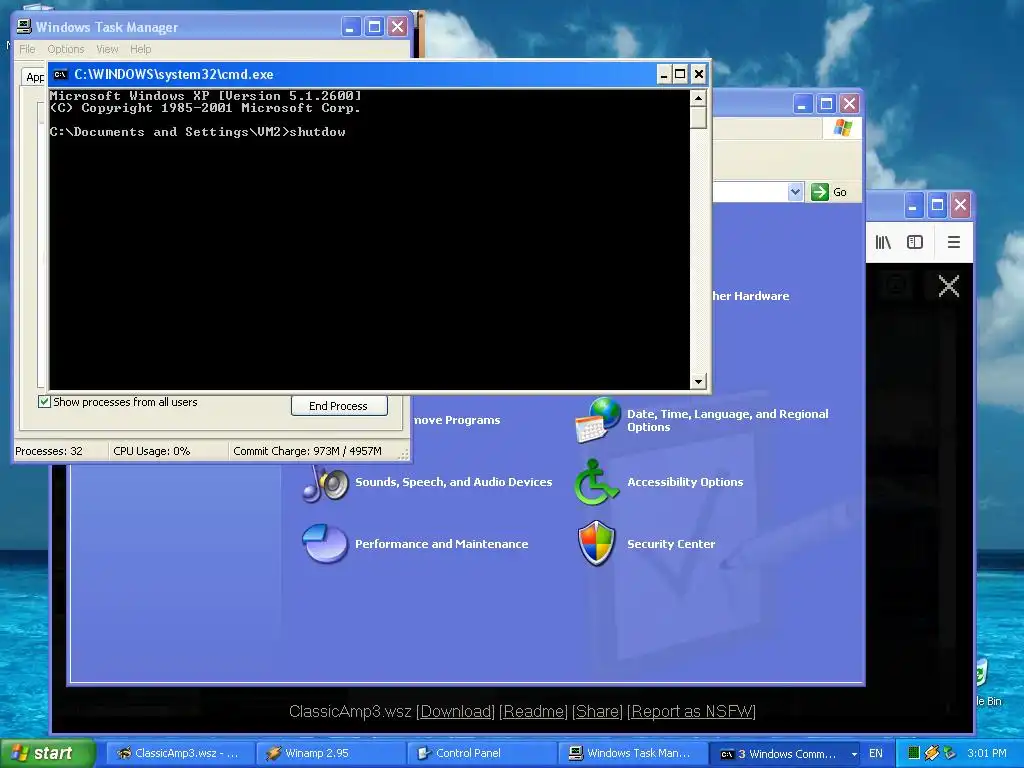Follow the Download link for ClassicAmp3.wsz

(x=456, y=711)
